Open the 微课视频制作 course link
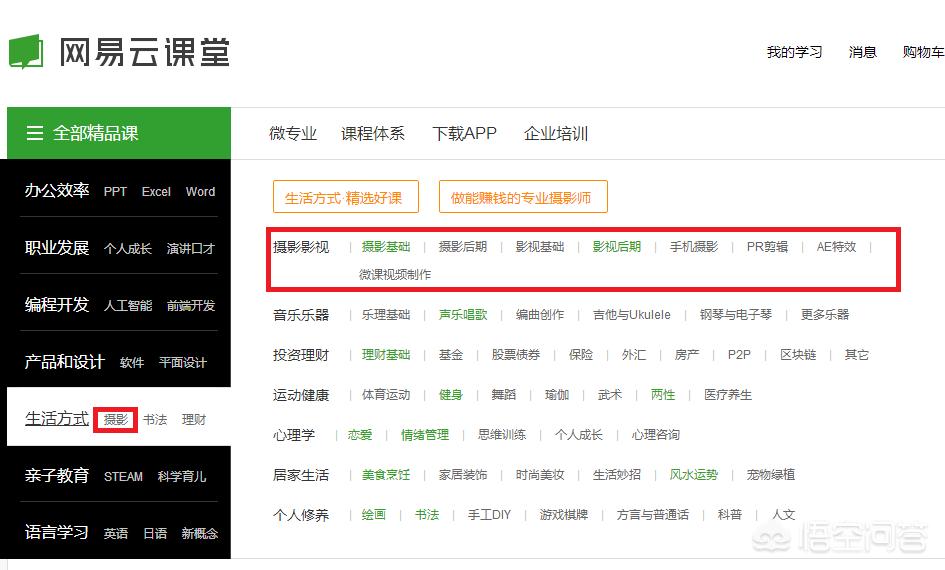Viewport: 945px width, 570px height. pos(395,274)
